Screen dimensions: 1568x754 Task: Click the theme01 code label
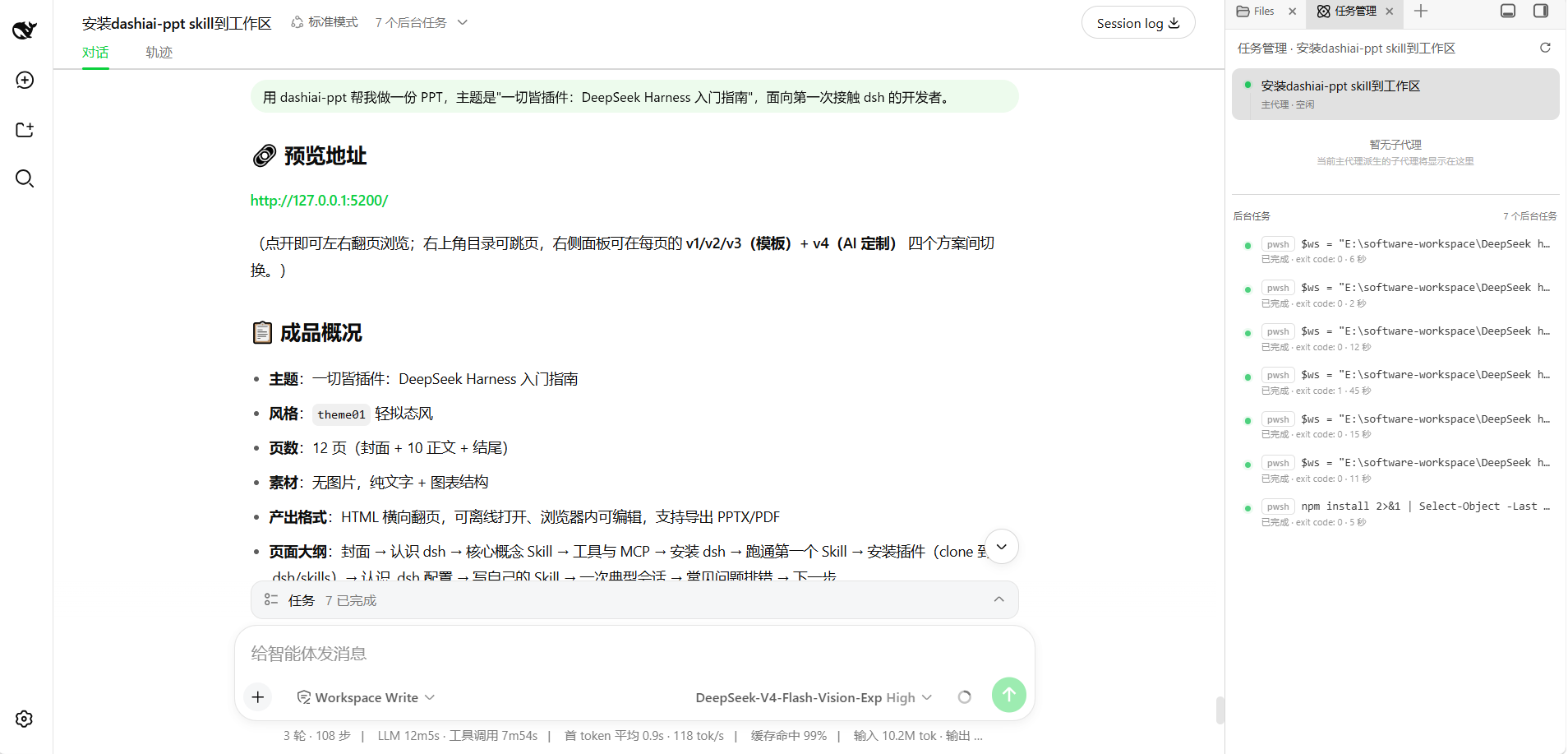pos(341,414)
